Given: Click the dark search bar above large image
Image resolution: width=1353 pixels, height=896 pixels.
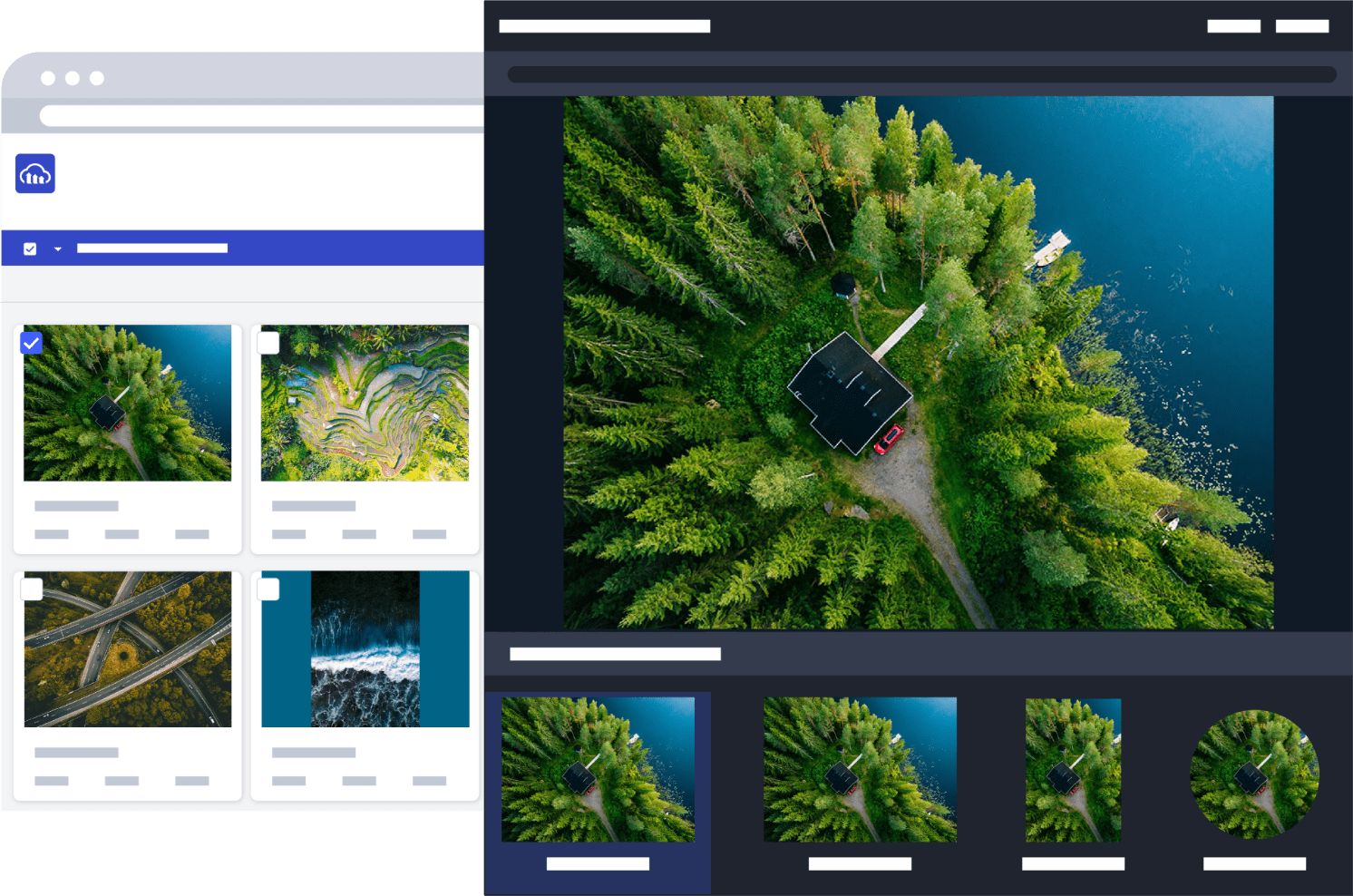Looking at the screenshot, I should (x=920, y=74).
